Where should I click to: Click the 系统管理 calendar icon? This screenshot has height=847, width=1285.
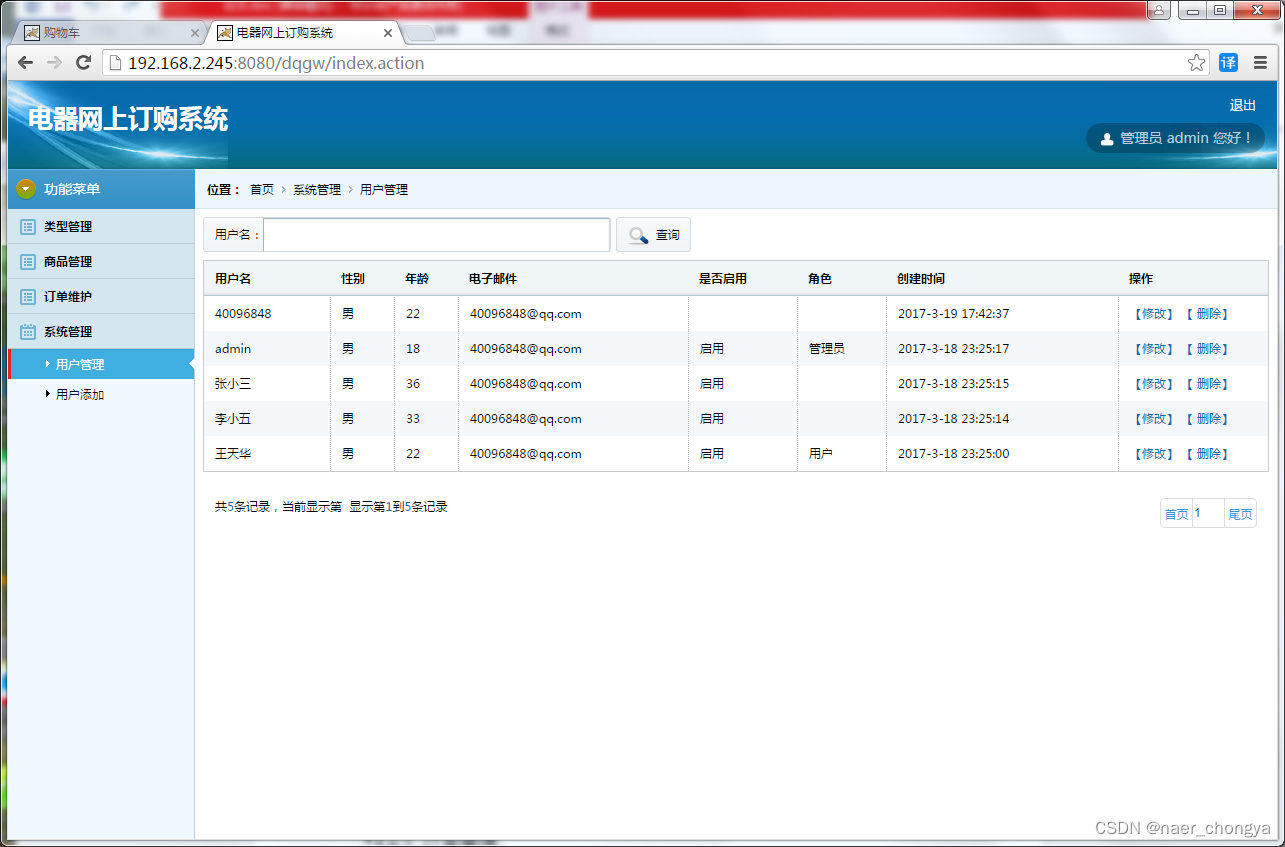tap(28, 332)
